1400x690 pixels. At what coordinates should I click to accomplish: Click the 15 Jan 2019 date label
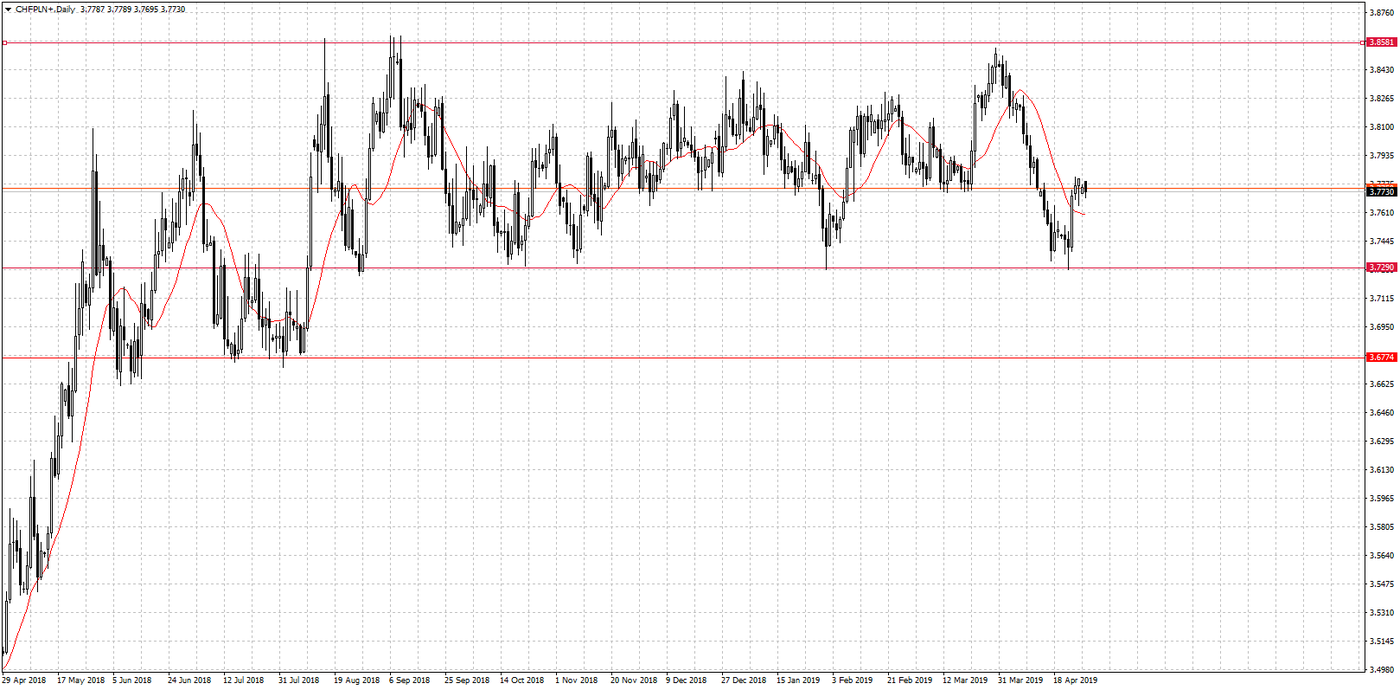point(798,680)
